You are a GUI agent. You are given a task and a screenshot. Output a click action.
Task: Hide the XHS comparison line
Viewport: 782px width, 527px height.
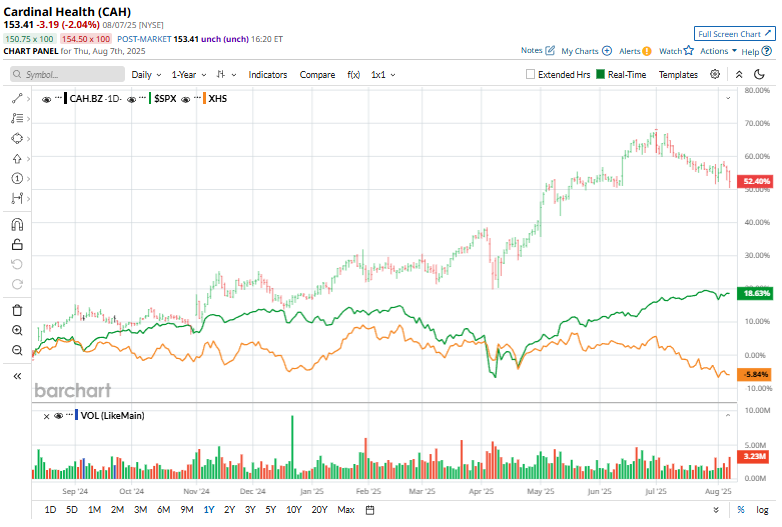tap(186, 99)
